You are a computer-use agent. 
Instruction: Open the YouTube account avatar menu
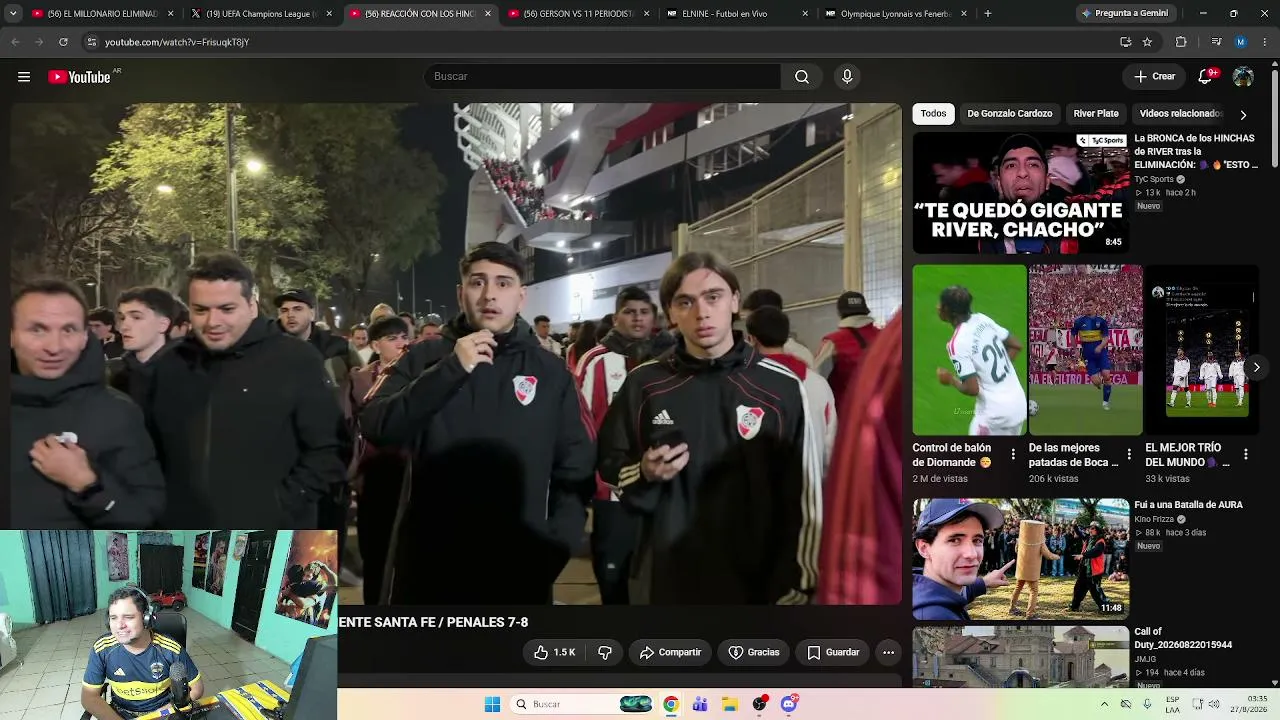coord(1243,77)
